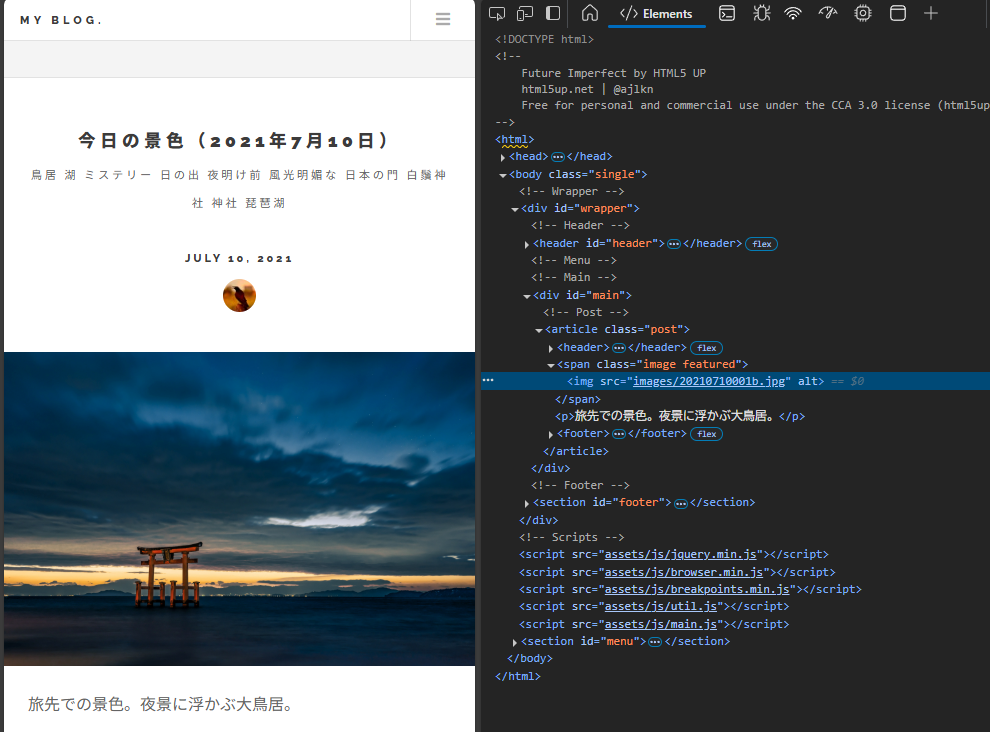990x732 pixels.
Task: Select the <!-- Menu --> comment
Action: click(x=574, y=260)
